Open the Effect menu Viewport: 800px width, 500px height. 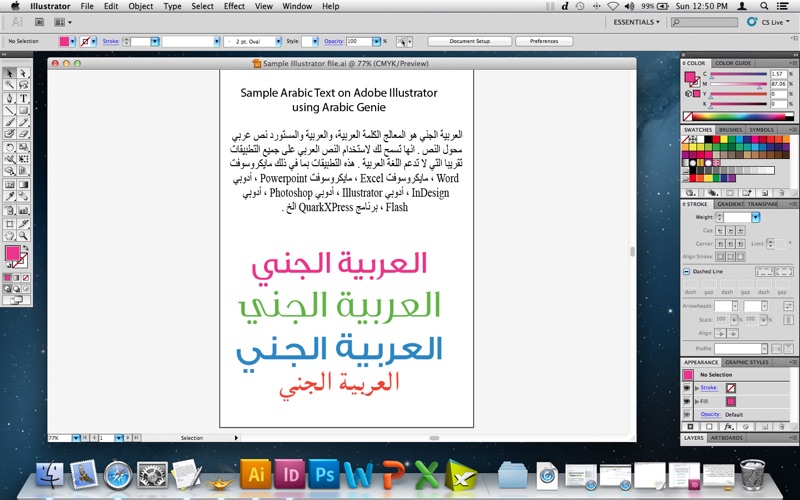pos(234,6)
